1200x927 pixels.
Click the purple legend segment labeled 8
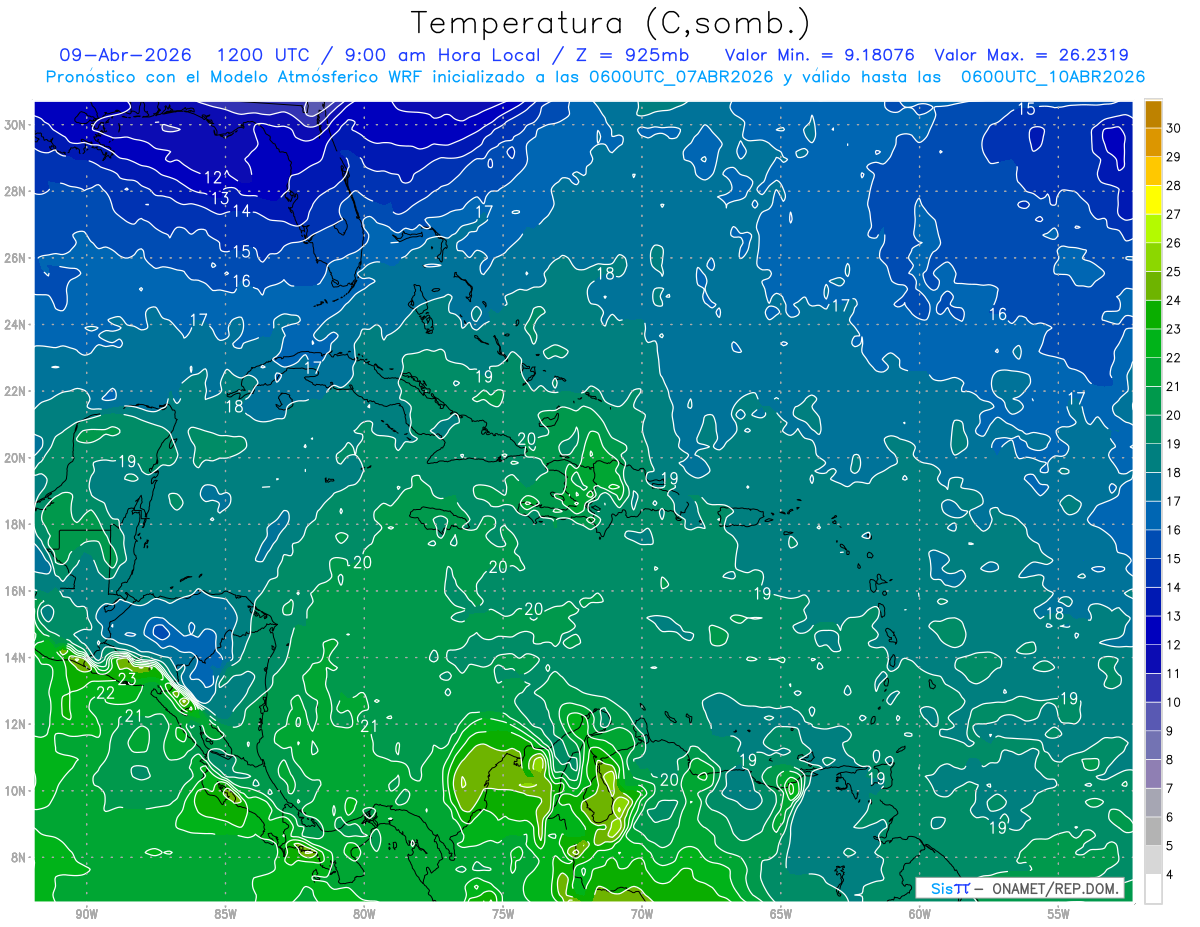tap(1153, 746)
